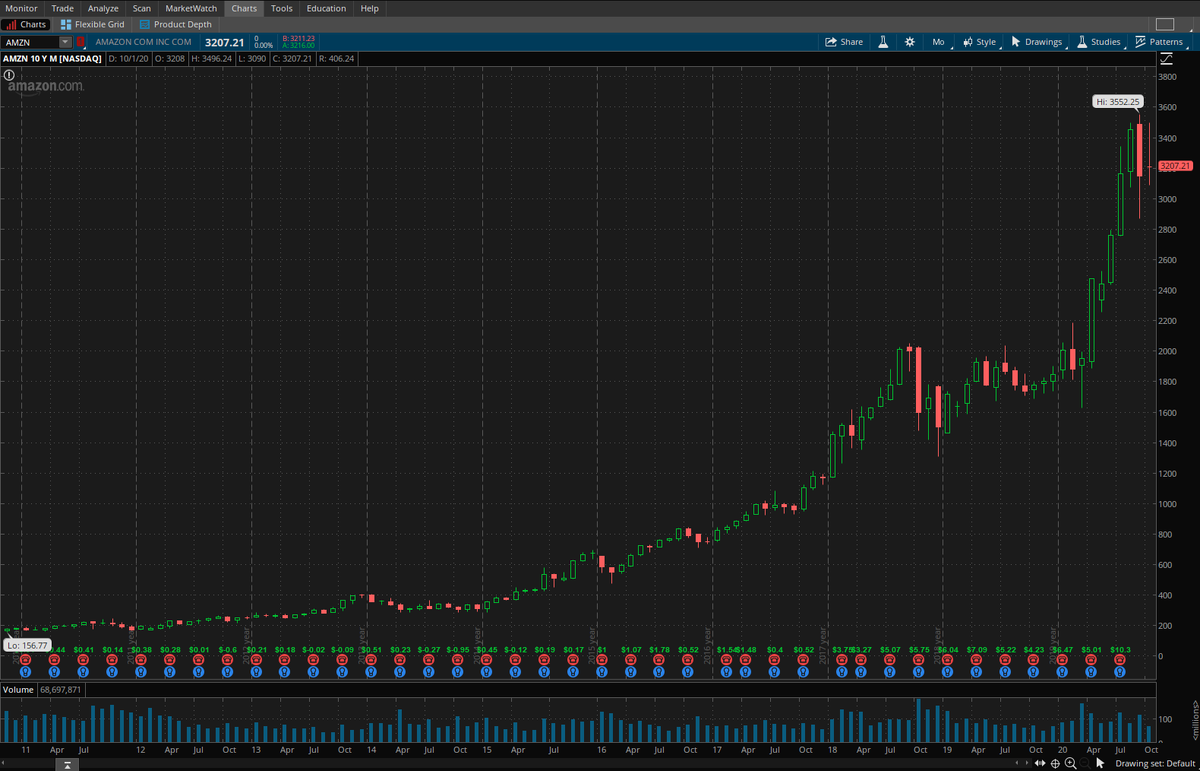Click the chart grid layout icon
1200x771 pixels.
pos(1165,24)
